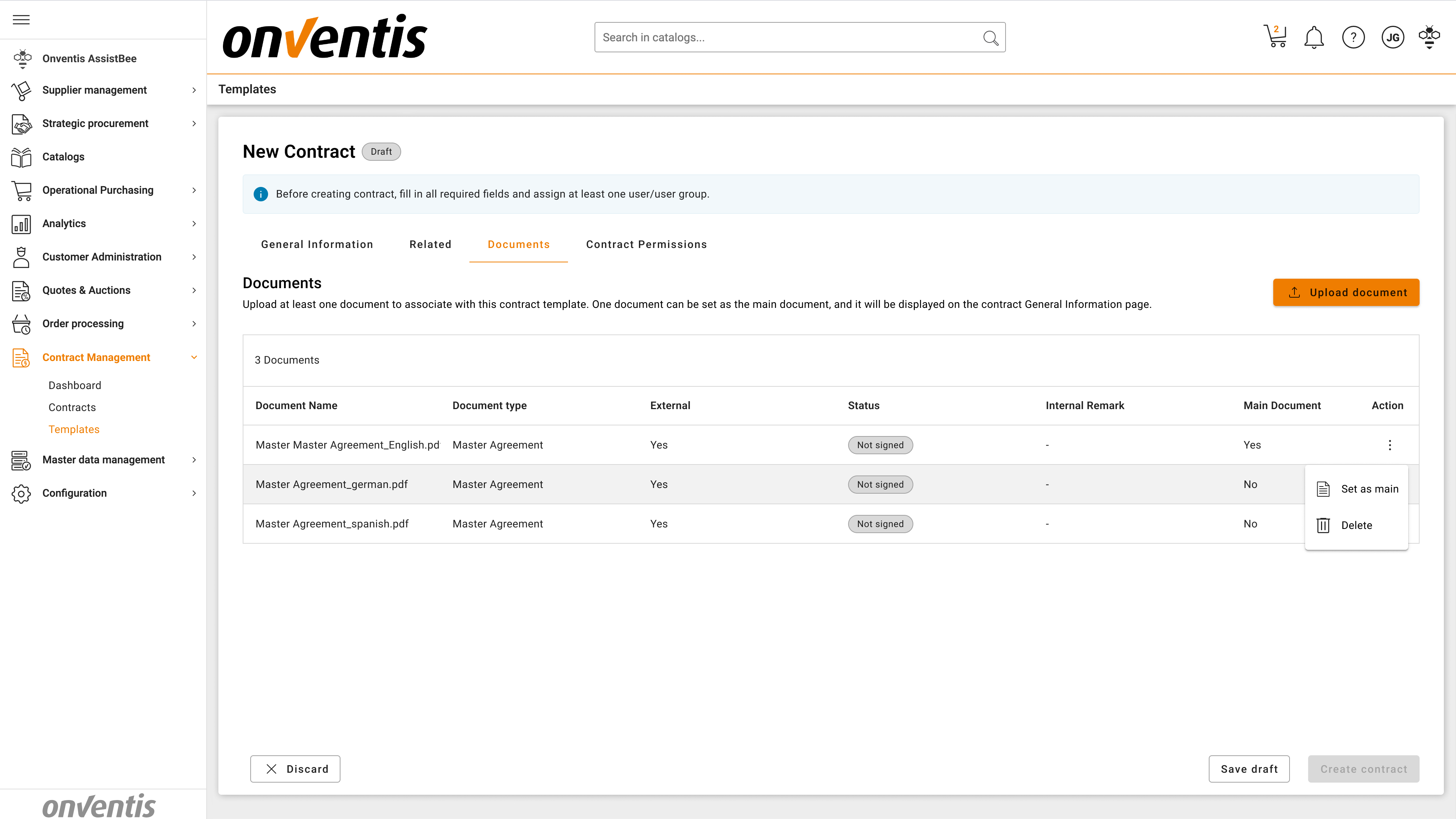The width and height of the screenshot is (1456, 819).
Task: Open the shopping cart icon
Action: [1275, 37]
